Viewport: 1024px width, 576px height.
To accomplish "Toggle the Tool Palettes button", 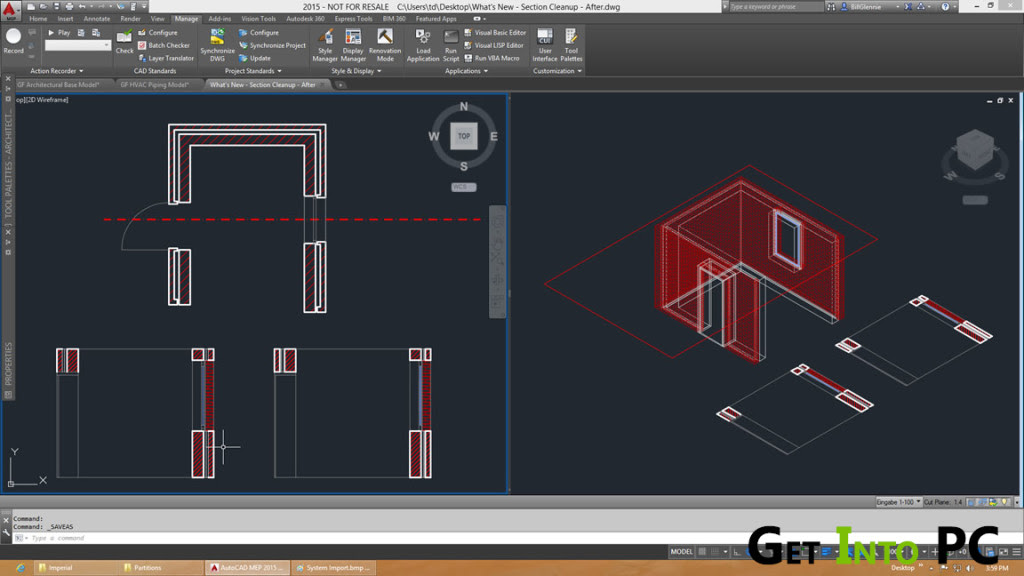I will coord(571,45).
